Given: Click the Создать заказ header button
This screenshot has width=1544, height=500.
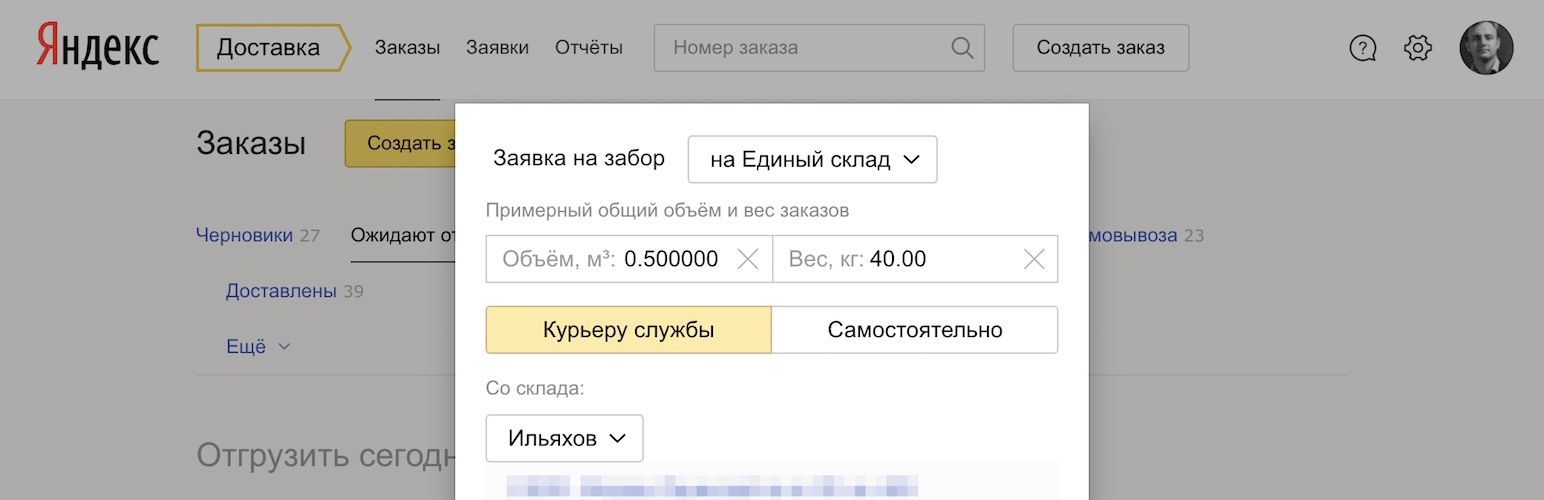Looking at the screenshot, I should [x=1100, y=48].
